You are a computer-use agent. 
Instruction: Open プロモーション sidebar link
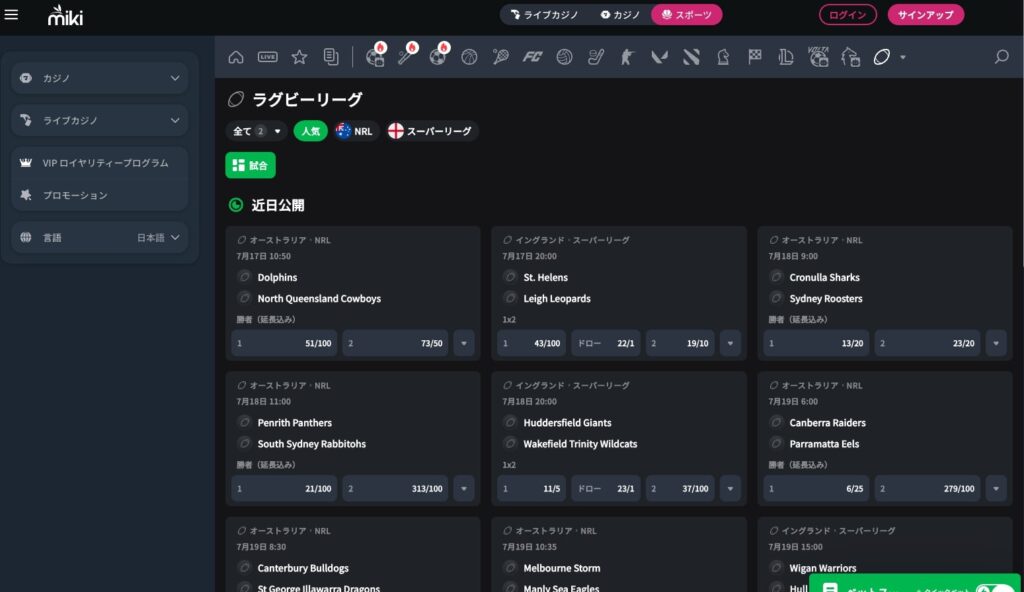(100, 195)
